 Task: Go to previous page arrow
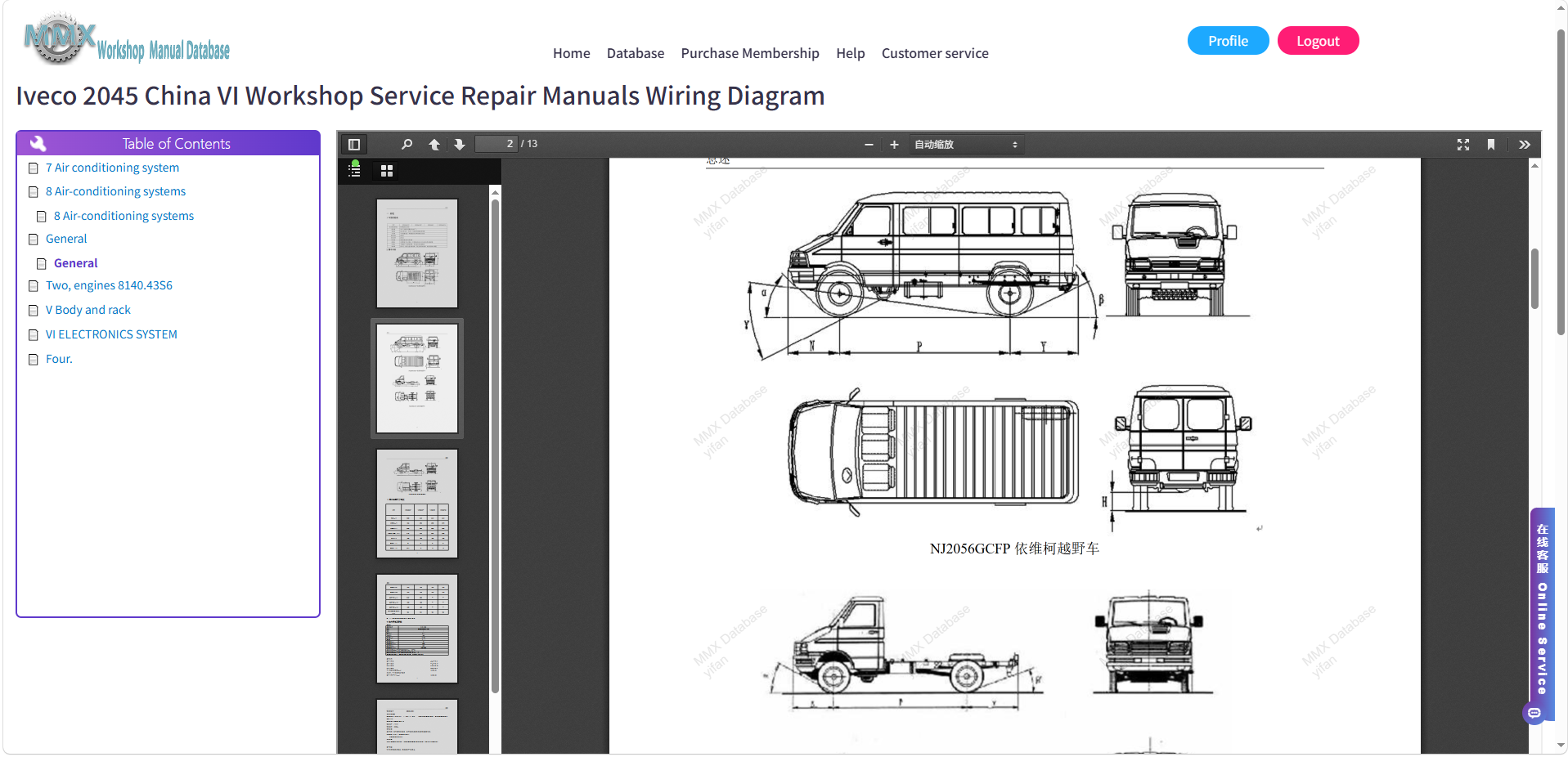[x=434, y=144]
